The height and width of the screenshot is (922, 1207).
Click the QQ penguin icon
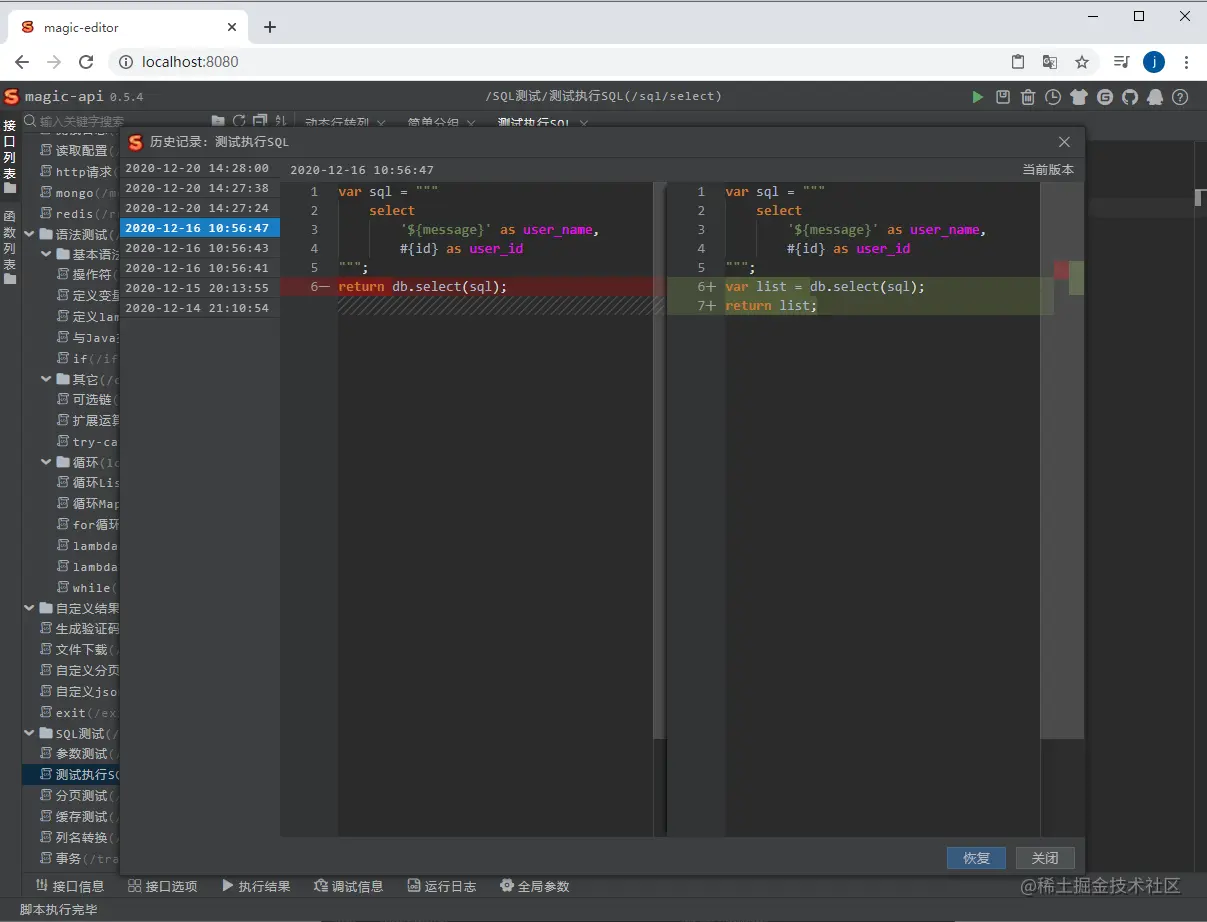point(1155,97)
